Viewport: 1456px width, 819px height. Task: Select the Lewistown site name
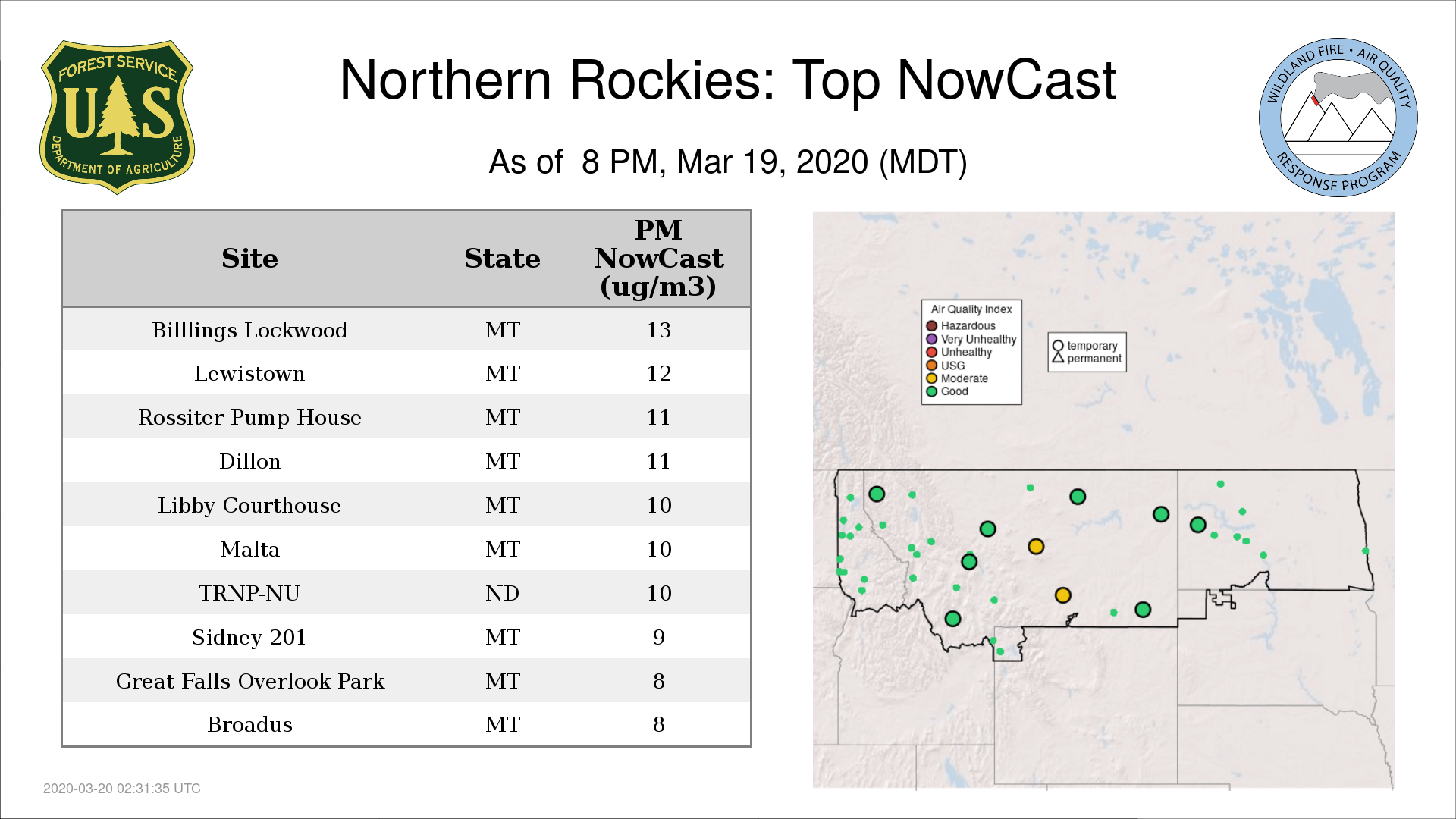click(x=249, y=373)
